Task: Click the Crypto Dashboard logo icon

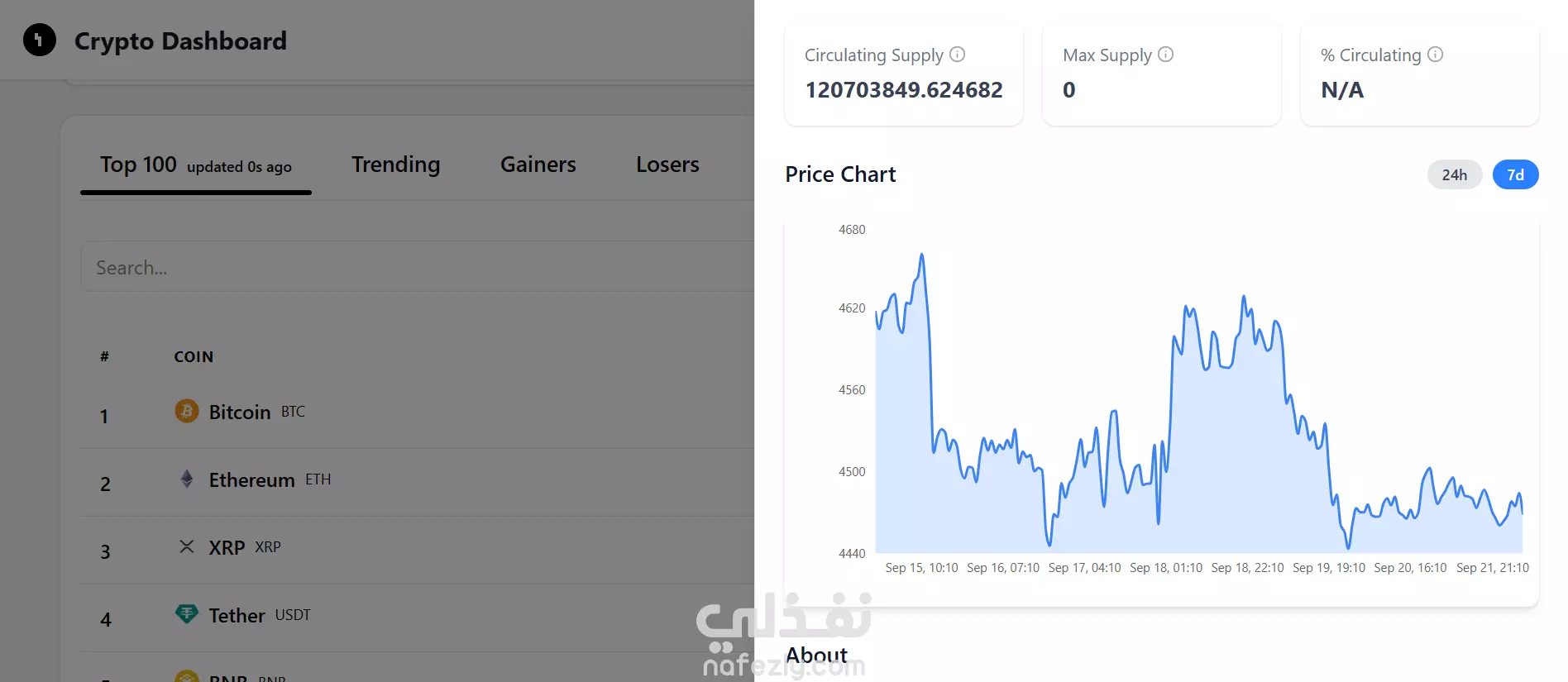Action: pyautogui.click(x=40, y=40)
